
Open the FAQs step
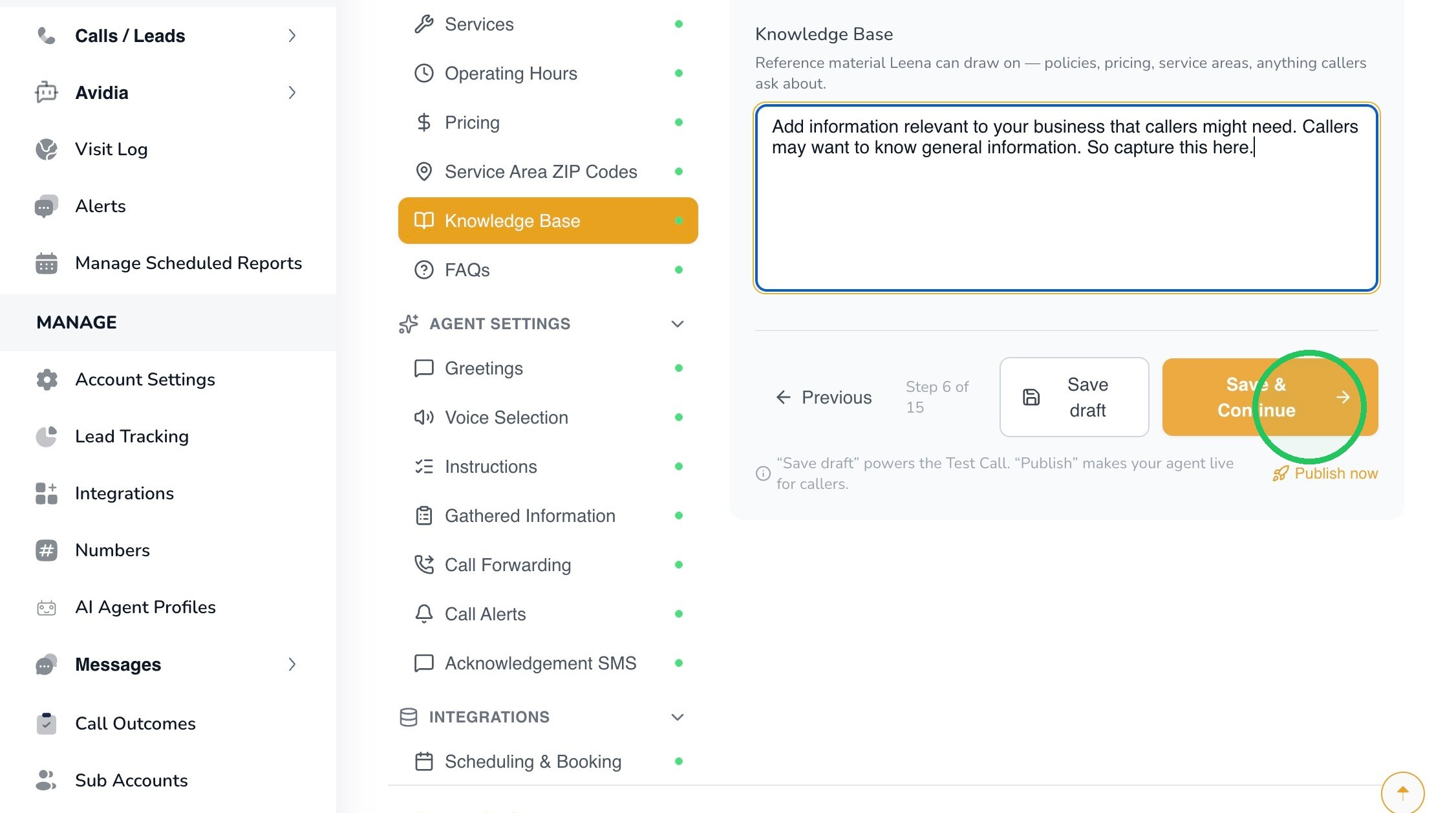548,270
